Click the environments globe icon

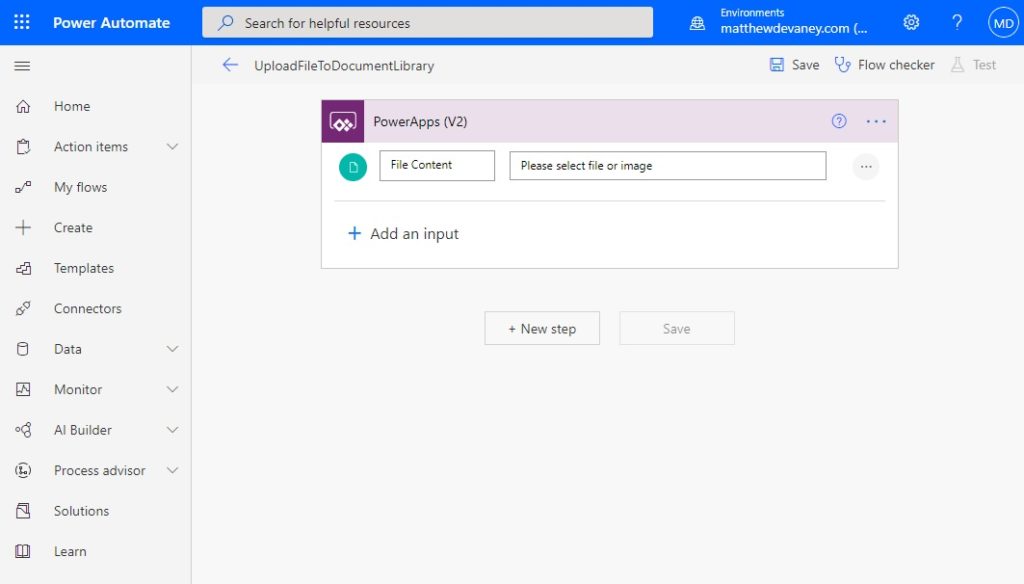[697, 24]
